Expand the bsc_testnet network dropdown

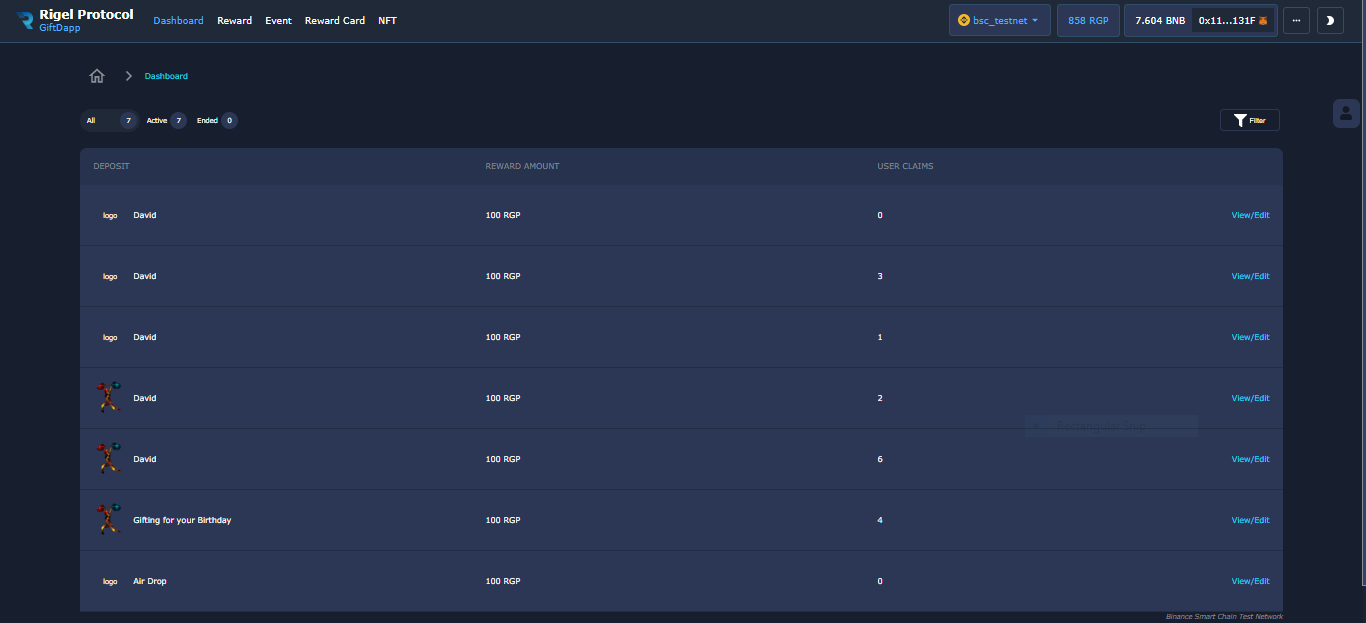coord(999,20)
